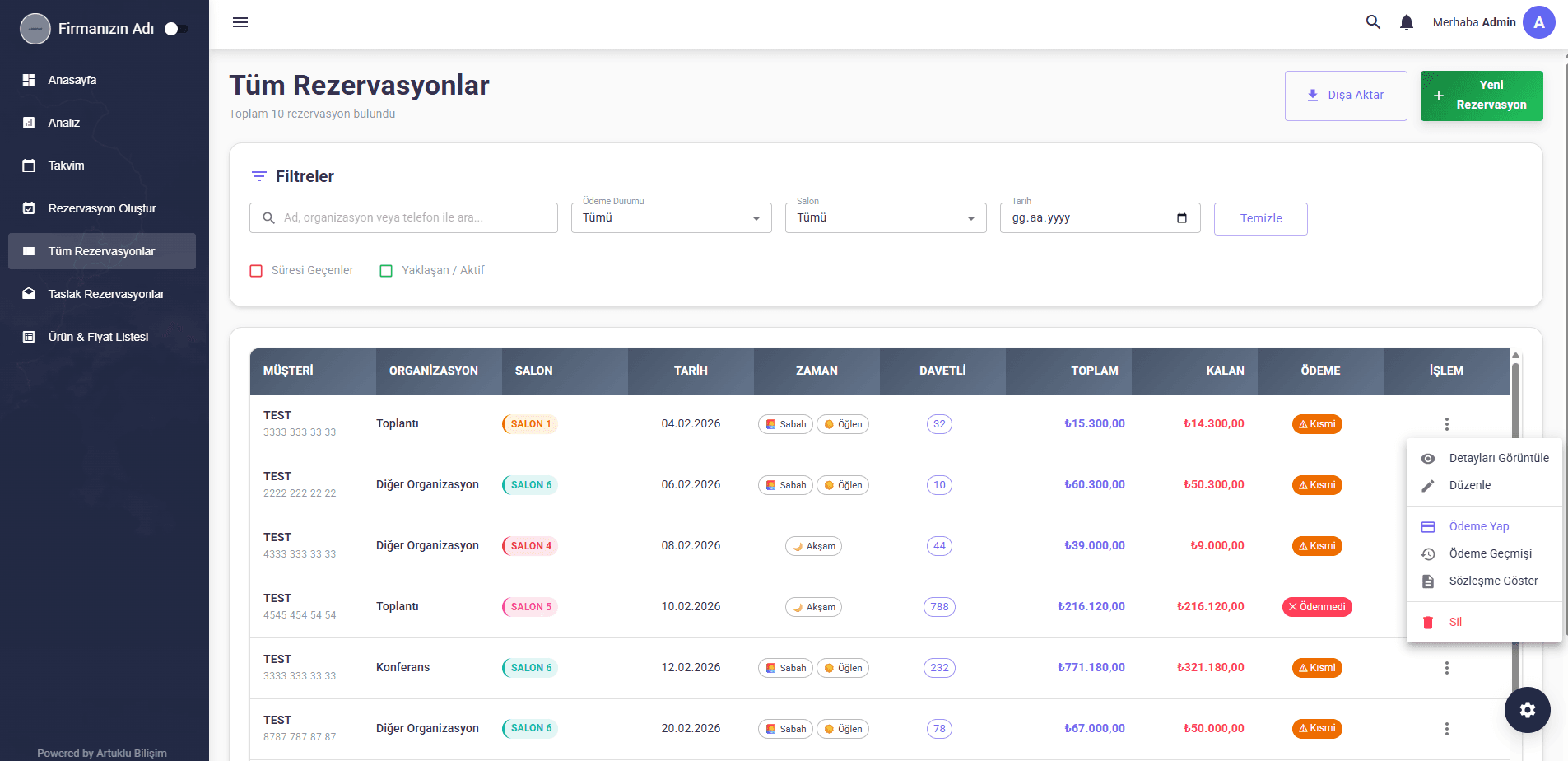Open Takvim in the sidebar

pos(102,166)
